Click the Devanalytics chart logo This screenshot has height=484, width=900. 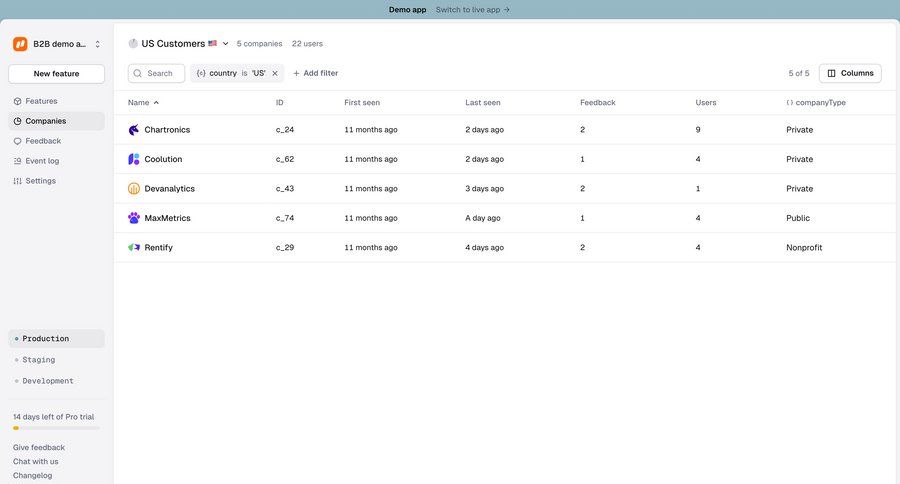pyautogui.click(x=134, y=188)
